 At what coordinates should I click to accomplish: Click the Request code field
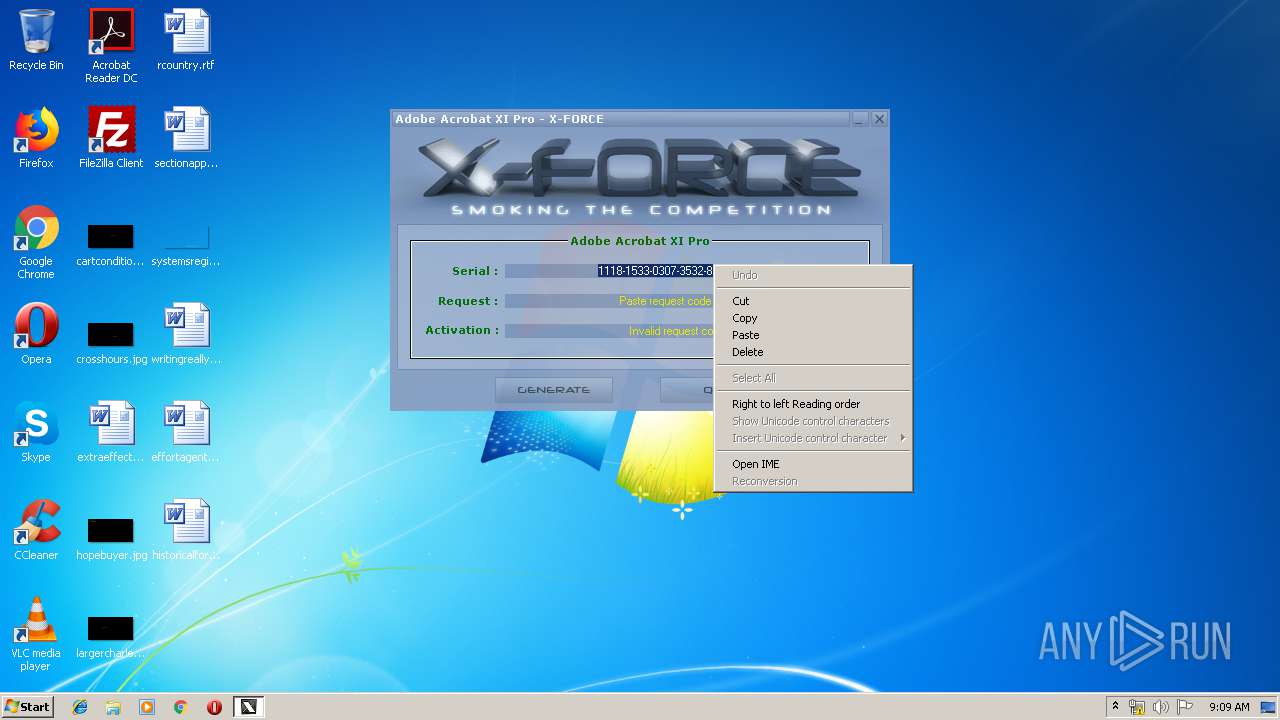tap(609, 301)
